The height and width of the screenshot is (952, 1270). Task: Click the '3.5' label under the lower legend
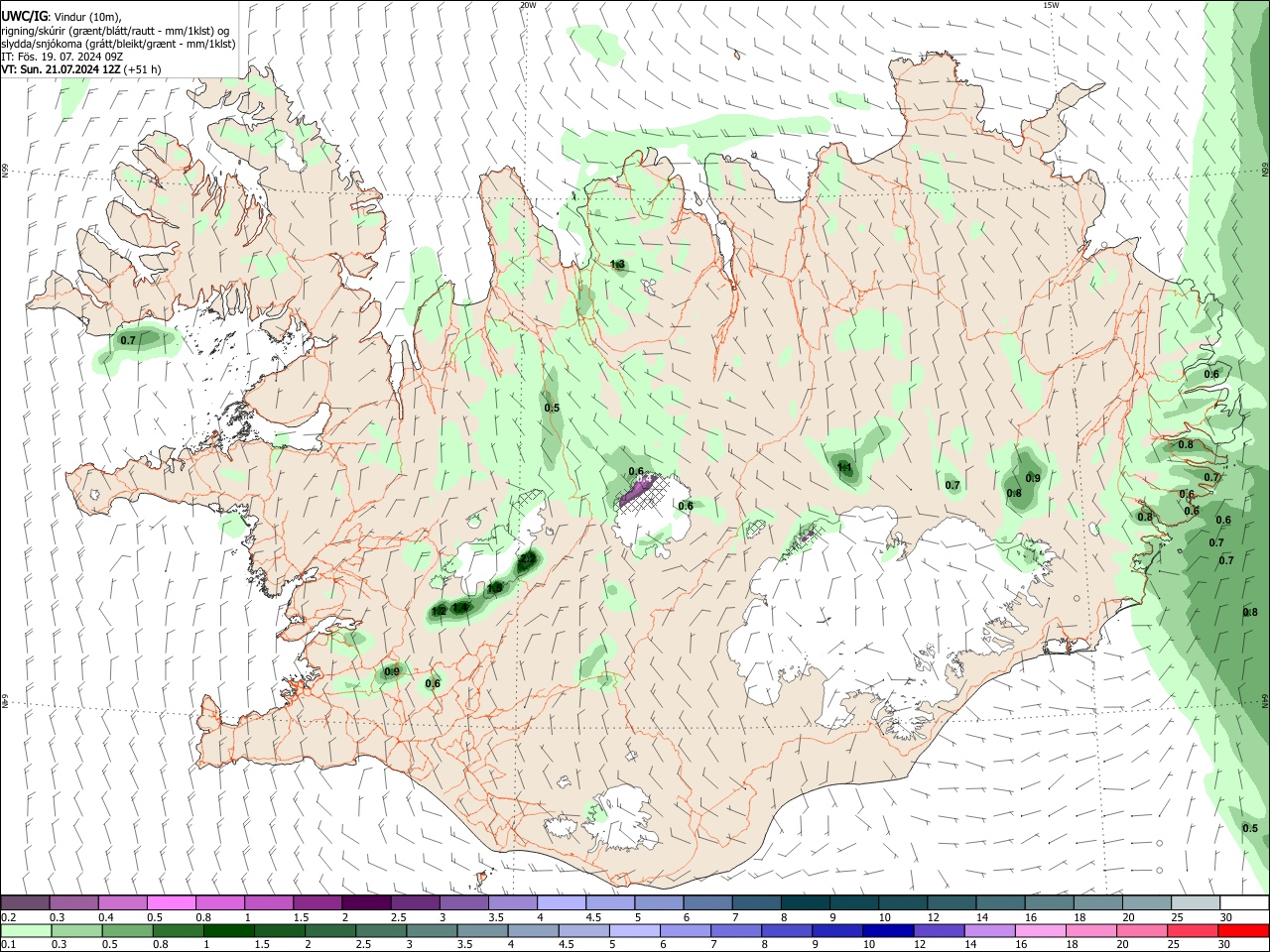click(x=463, y=945)
